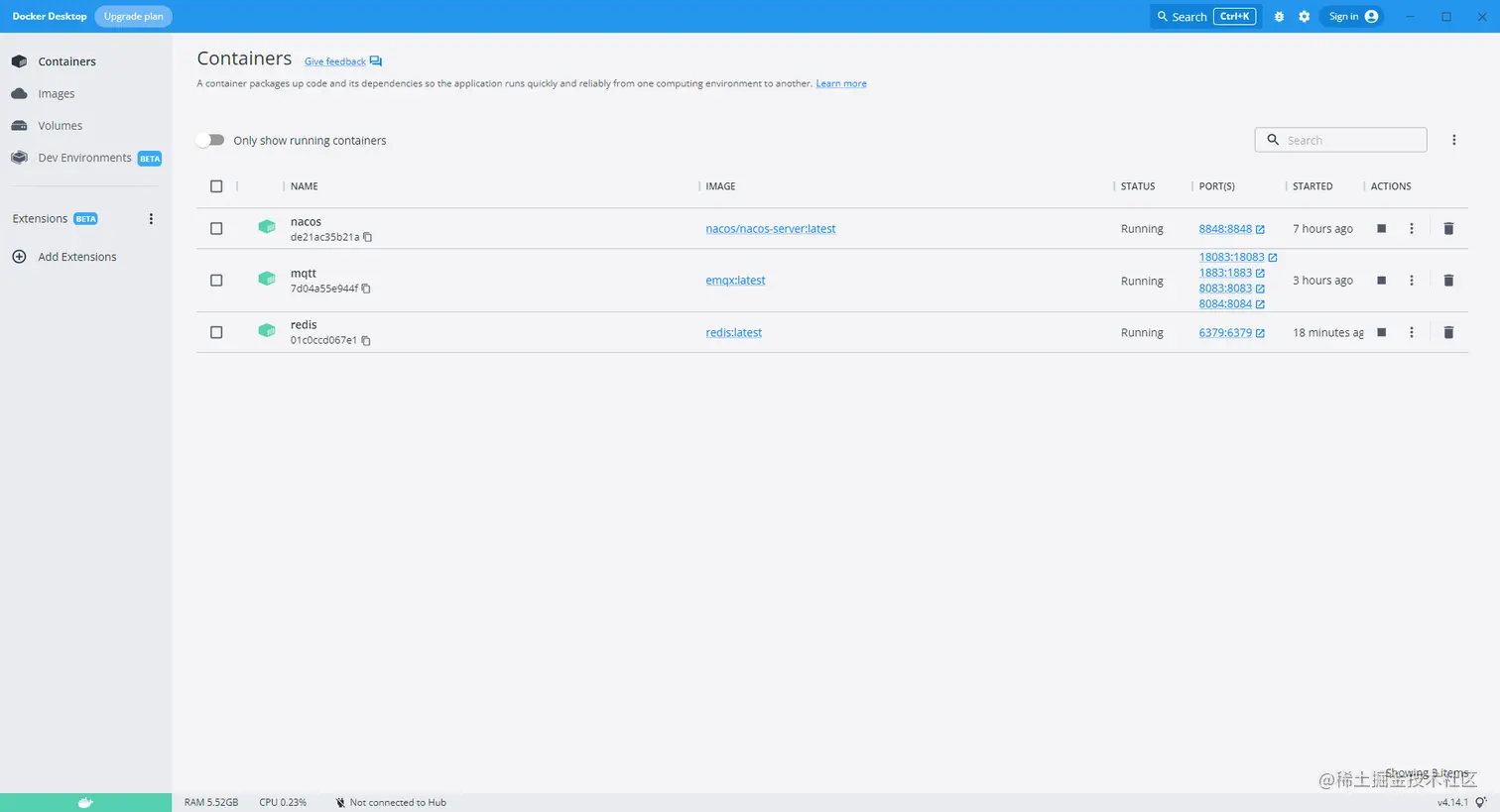The height and width of the screenshot is (812, 1500).
Task: Copy redis container ID 01c0ccd067e1
Action: (x=366, y=340)
